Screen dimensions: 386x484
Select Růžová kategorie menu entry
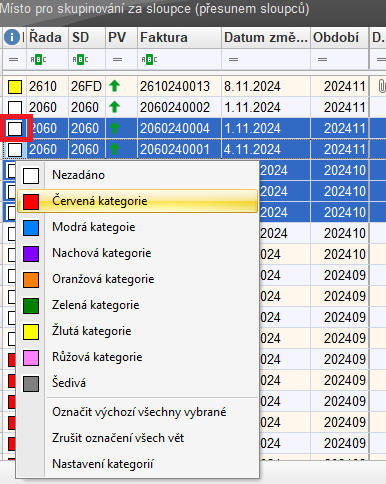137,357
